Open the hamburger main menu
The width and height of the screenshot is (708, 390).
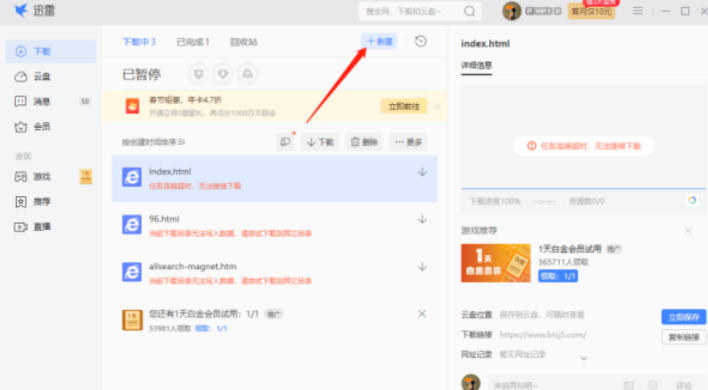638,11
